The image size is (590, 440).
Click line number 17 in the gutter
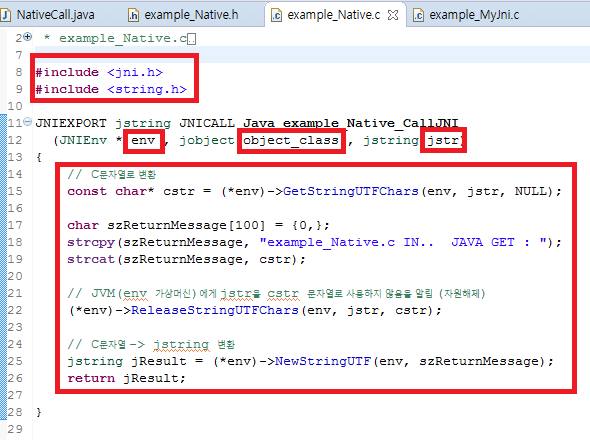tap(15, 225)
